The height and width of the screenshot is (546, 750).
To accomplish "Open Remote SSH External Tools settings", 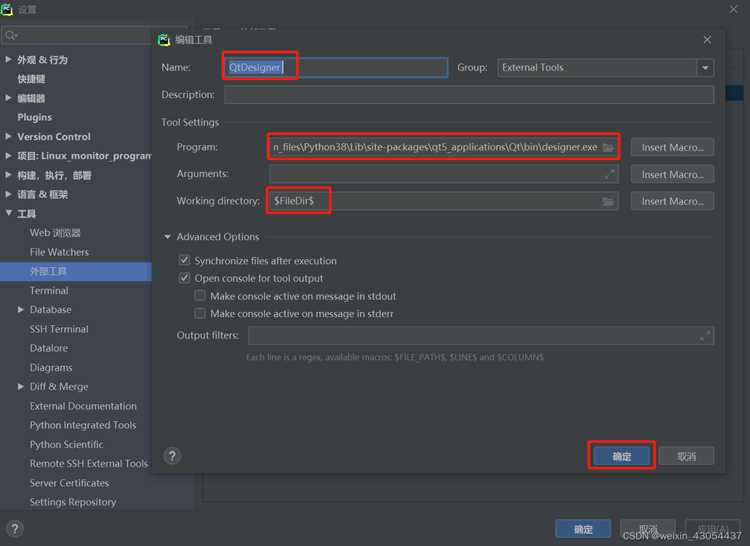I will click(x=89, y=464).
